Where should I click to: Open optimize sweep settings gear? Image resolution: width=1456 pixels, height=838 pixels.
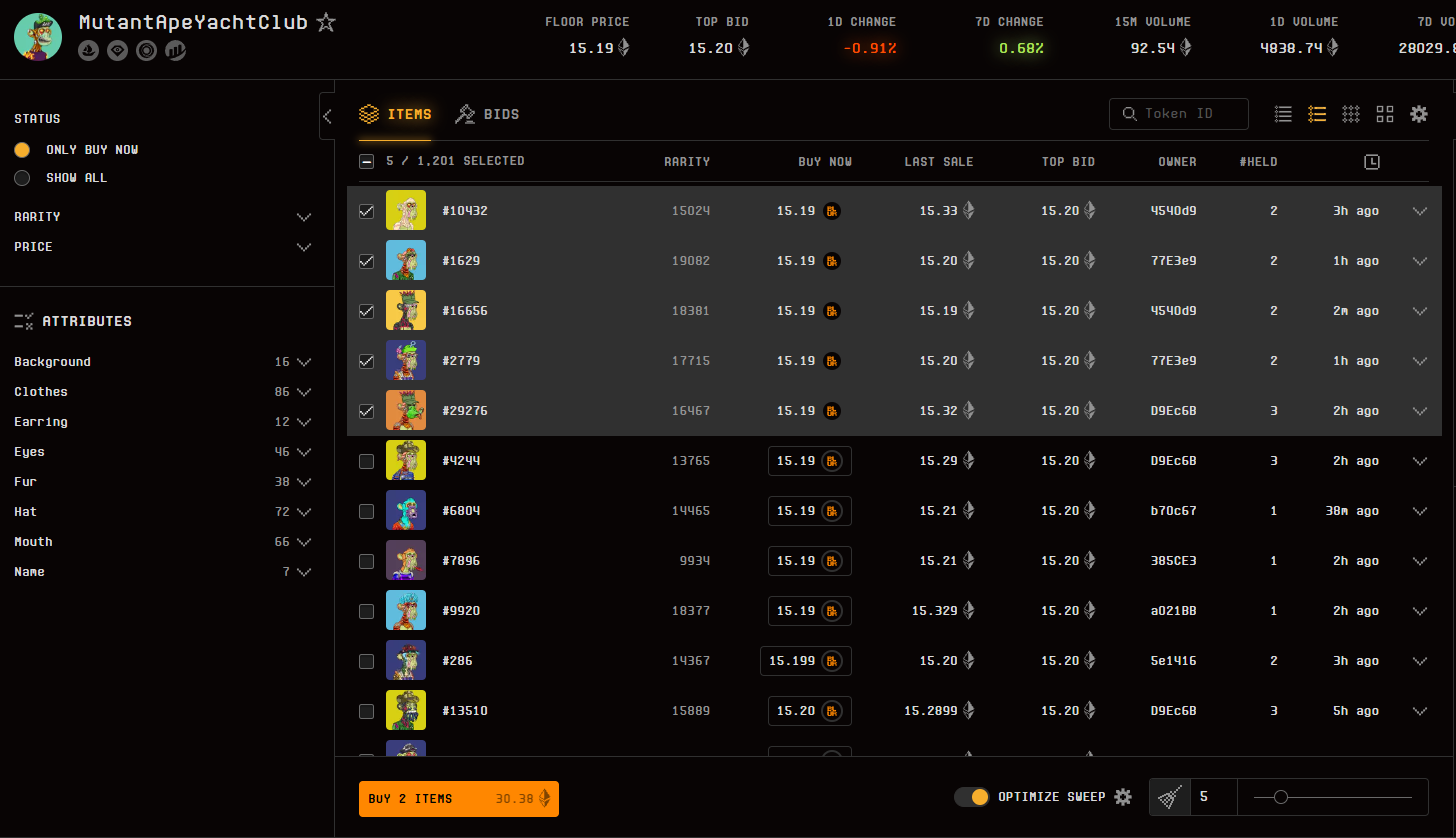pyautogui.click(x=1123, y=797)
